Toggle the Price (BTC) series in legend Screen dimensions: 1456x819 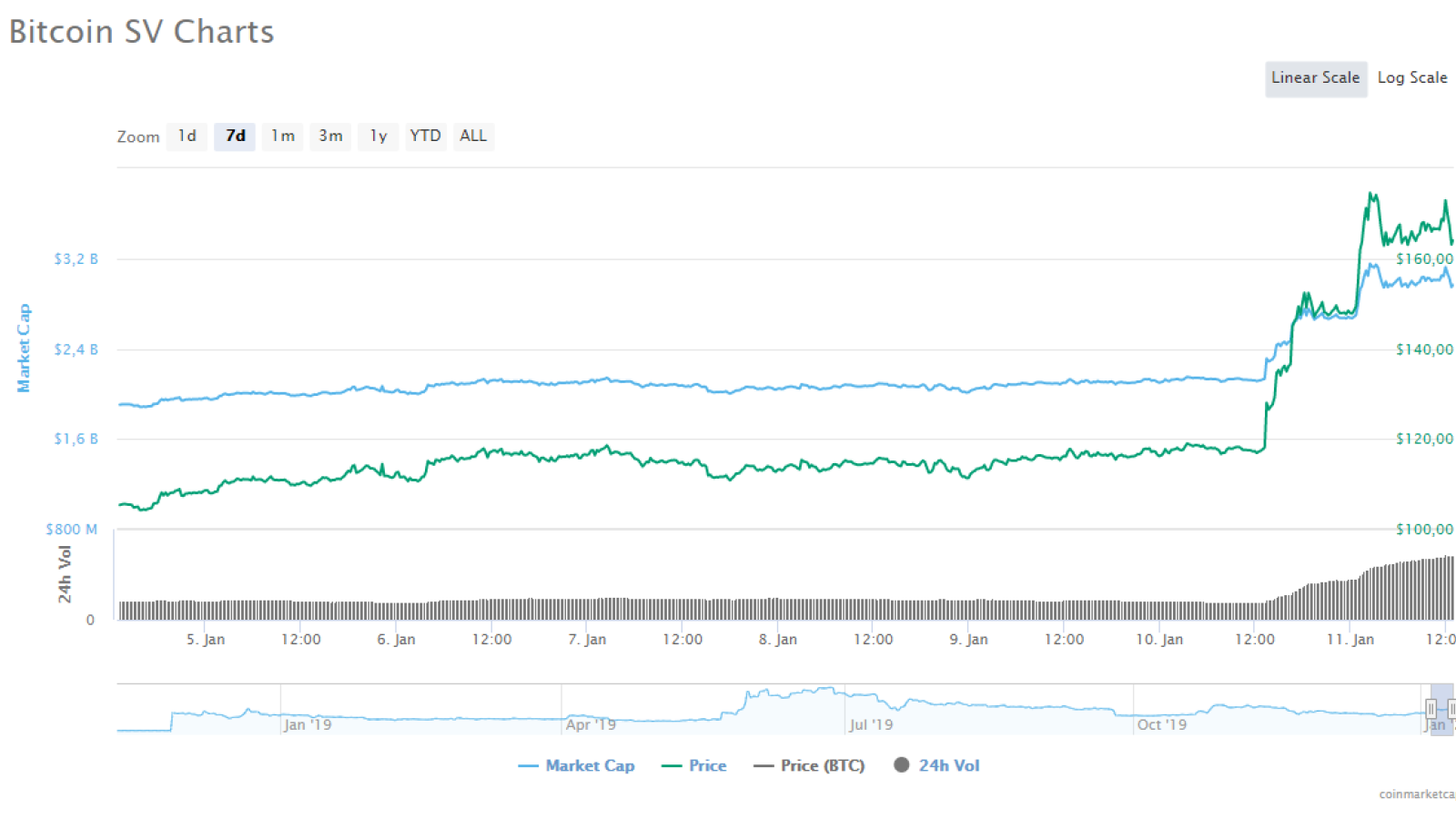click(x=809, y=766)
